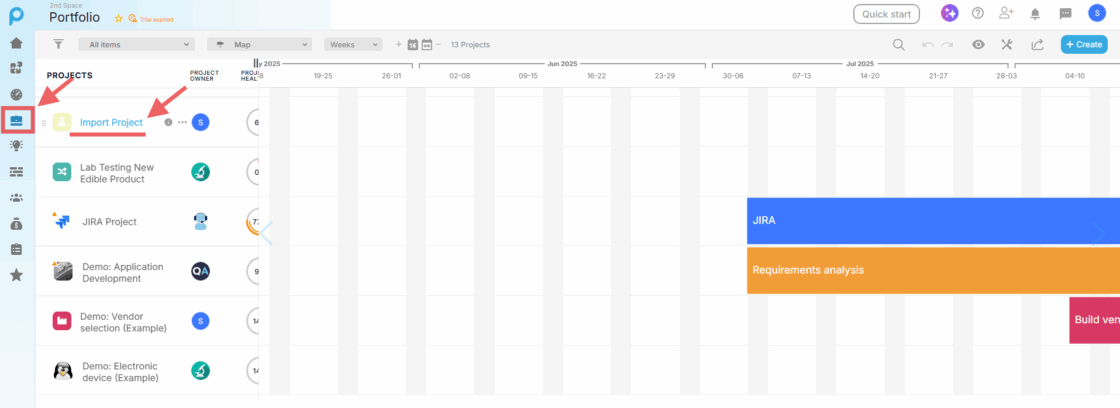Viewport: 1120px width, 408px height.
Task: Open the Map view dropdown
Action: [260, 44]
